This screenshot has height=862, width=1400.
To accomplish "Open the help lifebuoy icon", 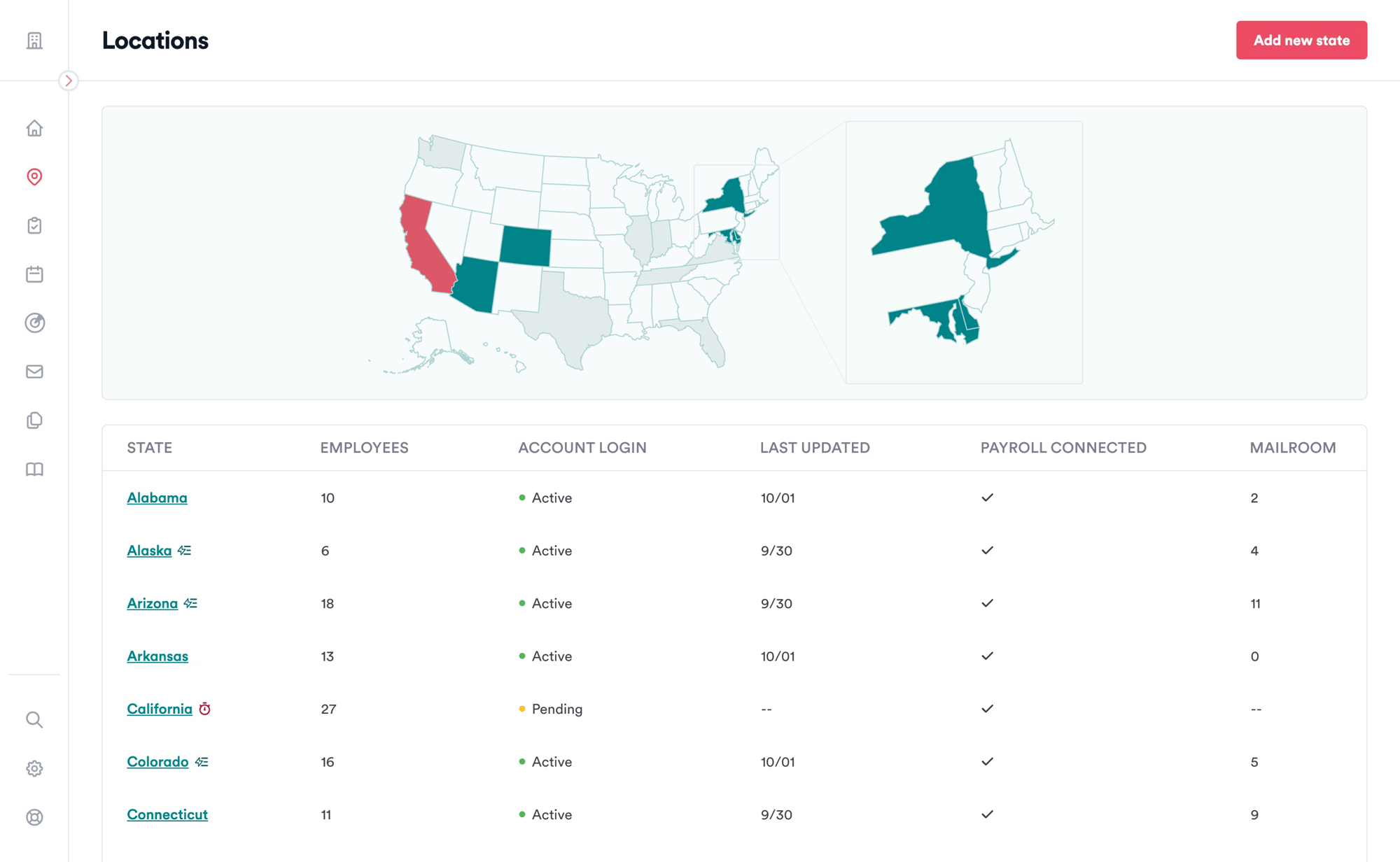I will 34,817.
